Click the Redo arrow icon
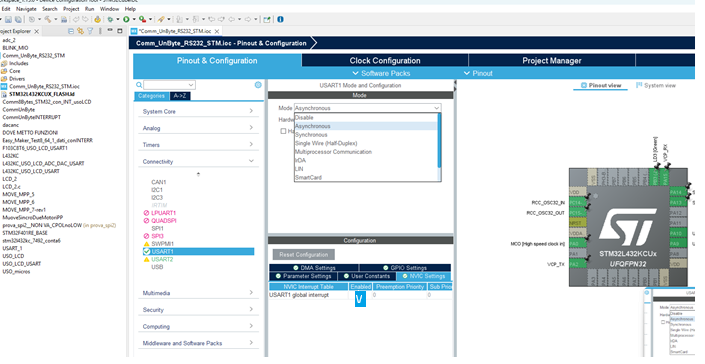The width and height of the screenshot is (705, 364). 85,19
